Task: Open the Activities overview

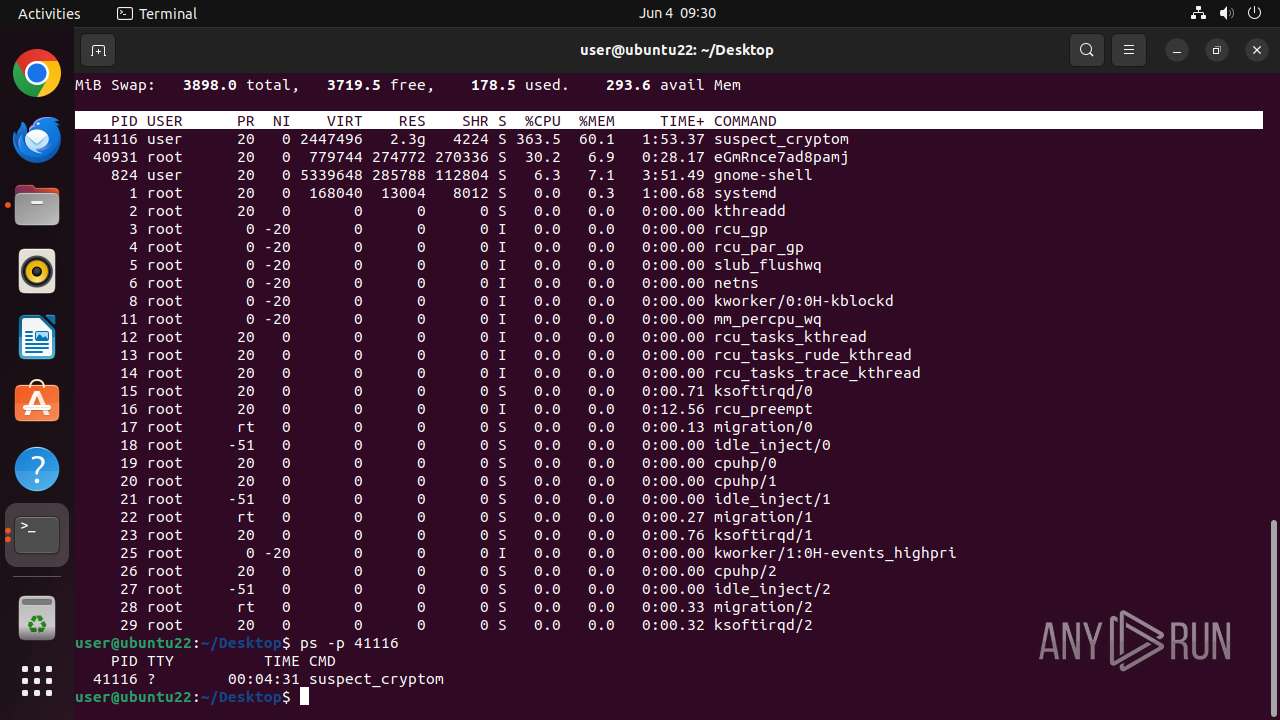Action: [x=49, y=14]
